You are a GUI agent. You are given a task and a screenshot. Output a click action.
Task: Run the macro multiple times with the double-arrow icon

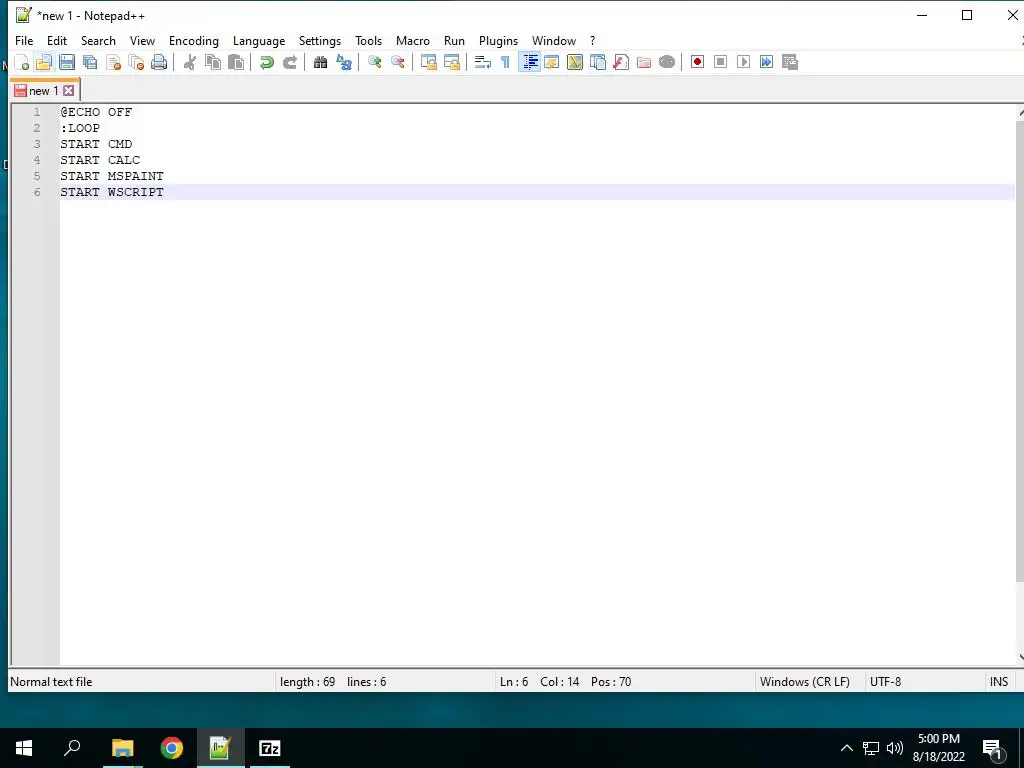767,62
